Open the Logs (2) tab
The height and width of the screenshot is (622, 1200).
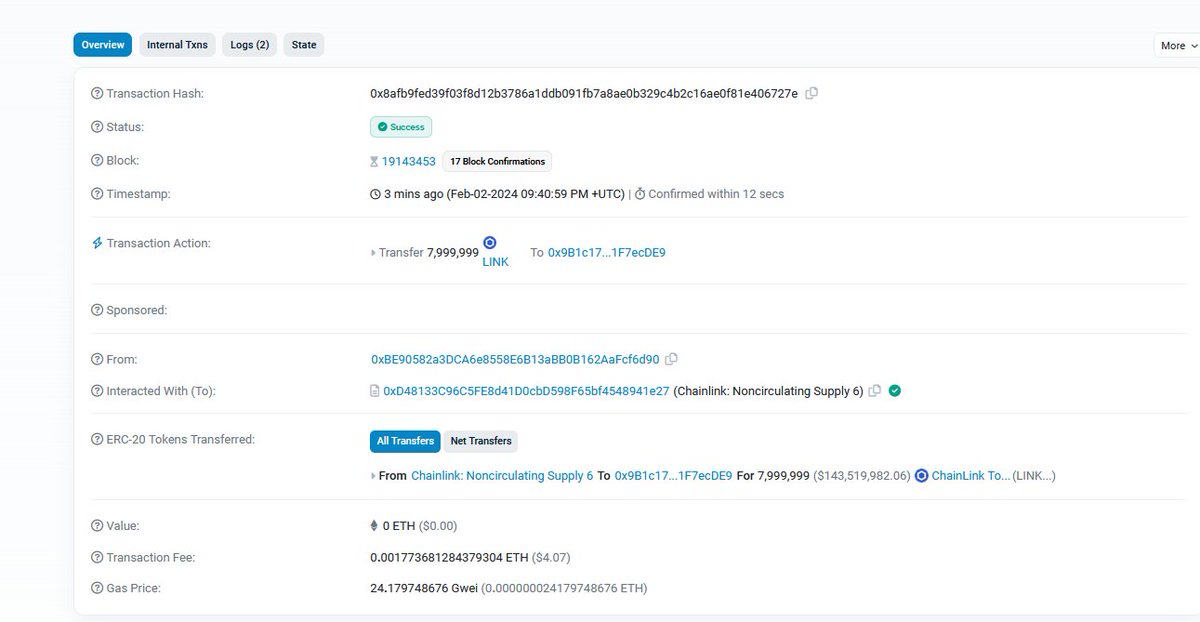tap(249, 45)
